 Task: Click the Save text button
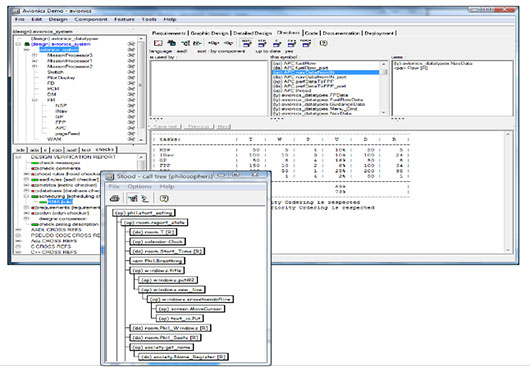[165, 127]
